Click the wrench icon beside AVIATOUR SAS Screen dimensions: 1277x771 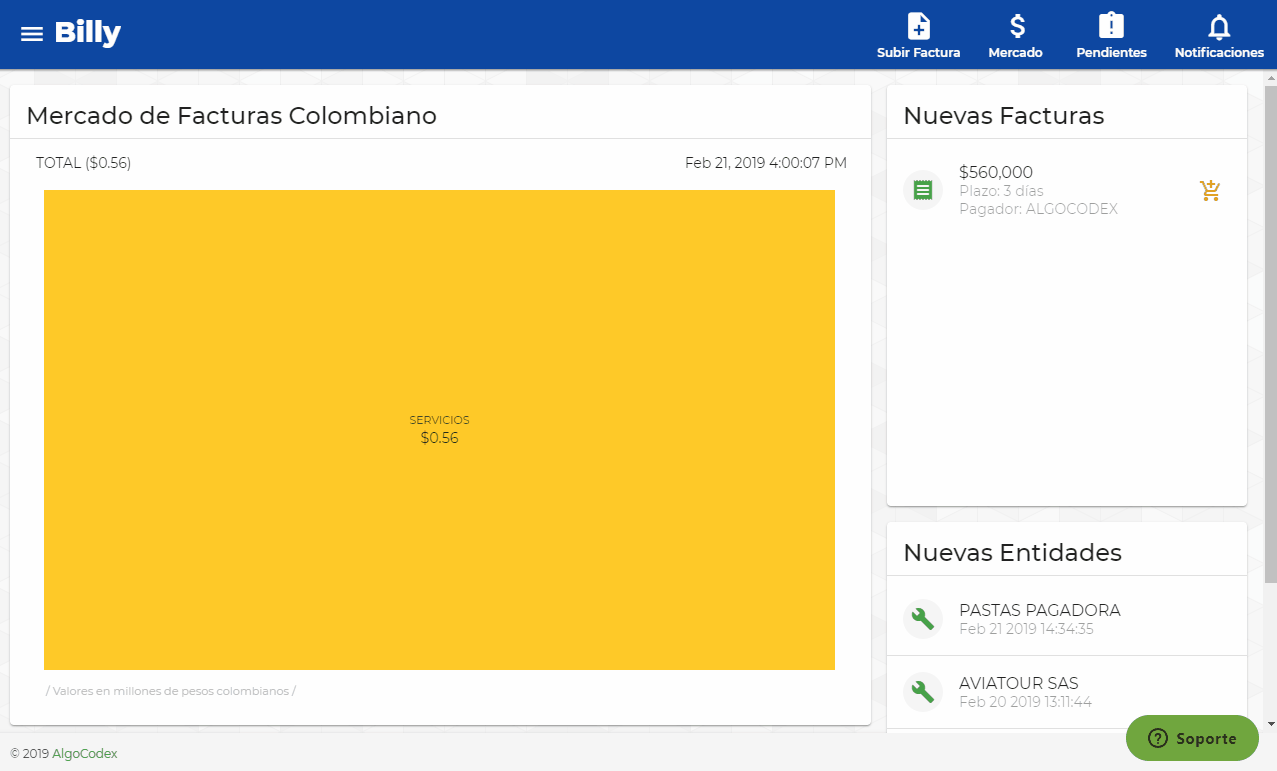pyautogui.click(x=922, y=691)
